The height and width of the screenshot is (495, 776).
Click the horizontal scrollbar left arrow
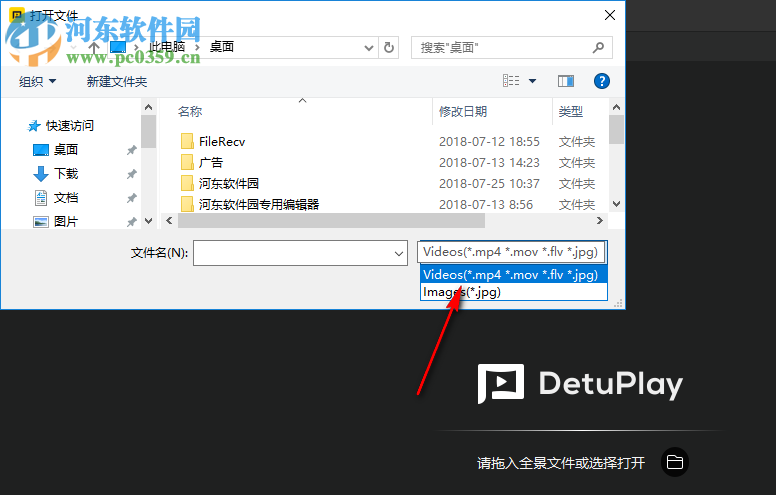coord(169,220)
